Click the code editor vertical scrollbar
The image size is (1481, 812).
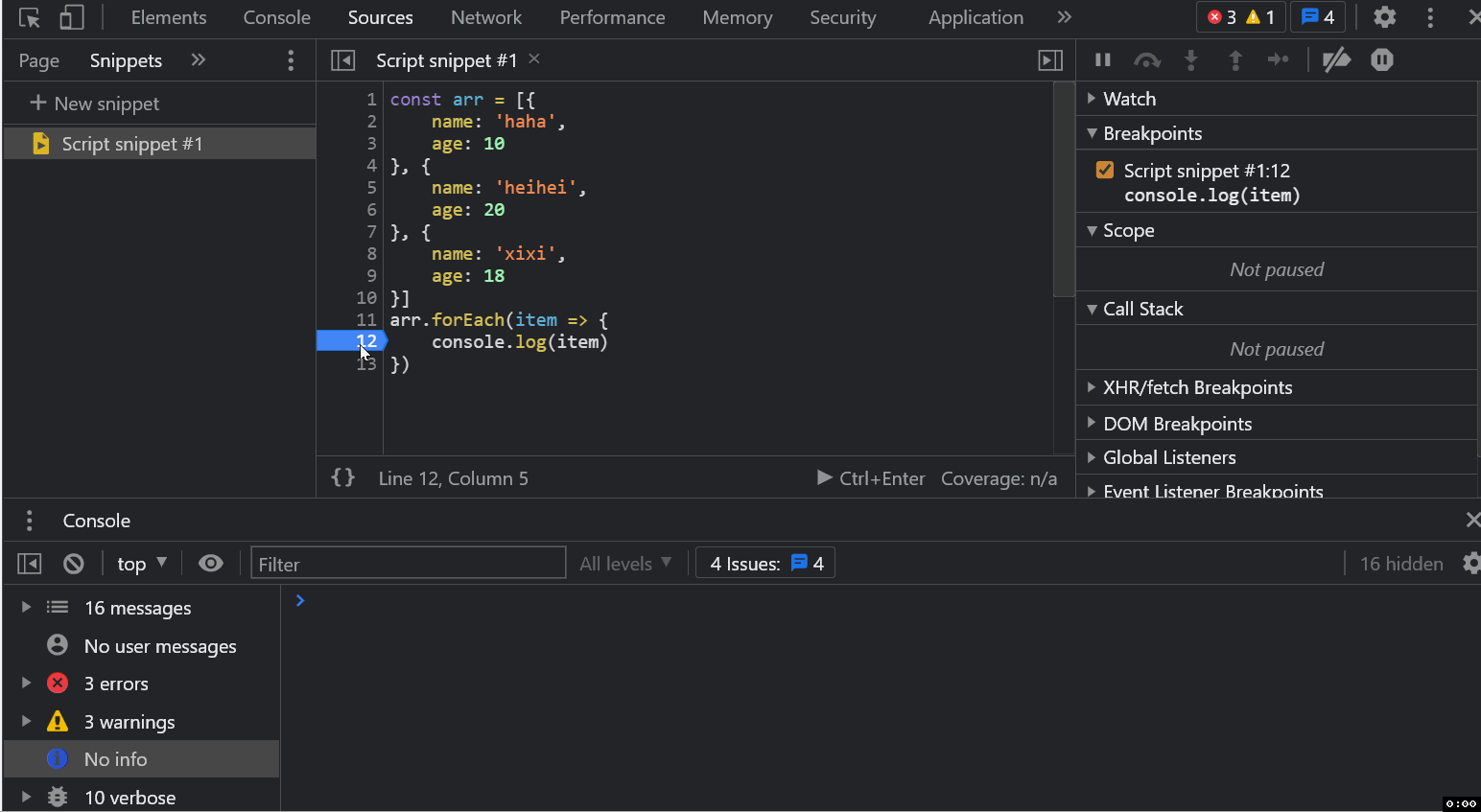pyautogui.click(x=1064, y=192)
